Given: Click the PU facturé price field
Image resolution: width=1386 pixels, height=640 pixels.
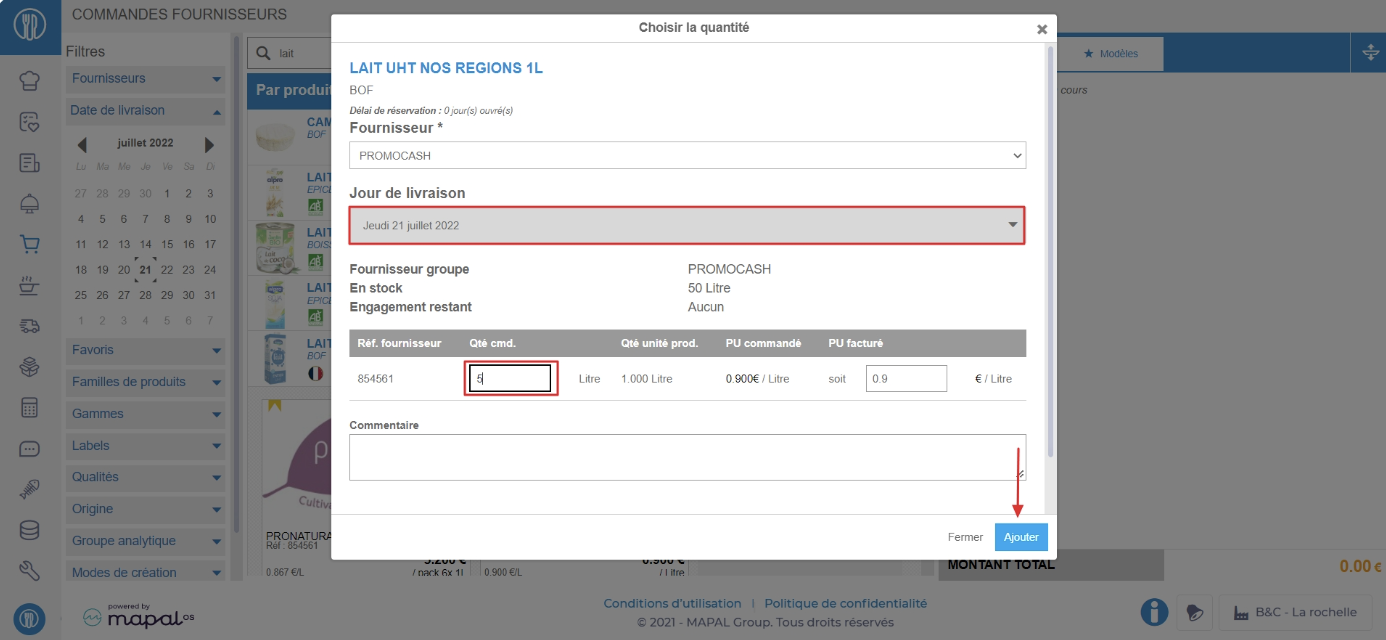Looking at the screenshot, I should coord(906,379).
